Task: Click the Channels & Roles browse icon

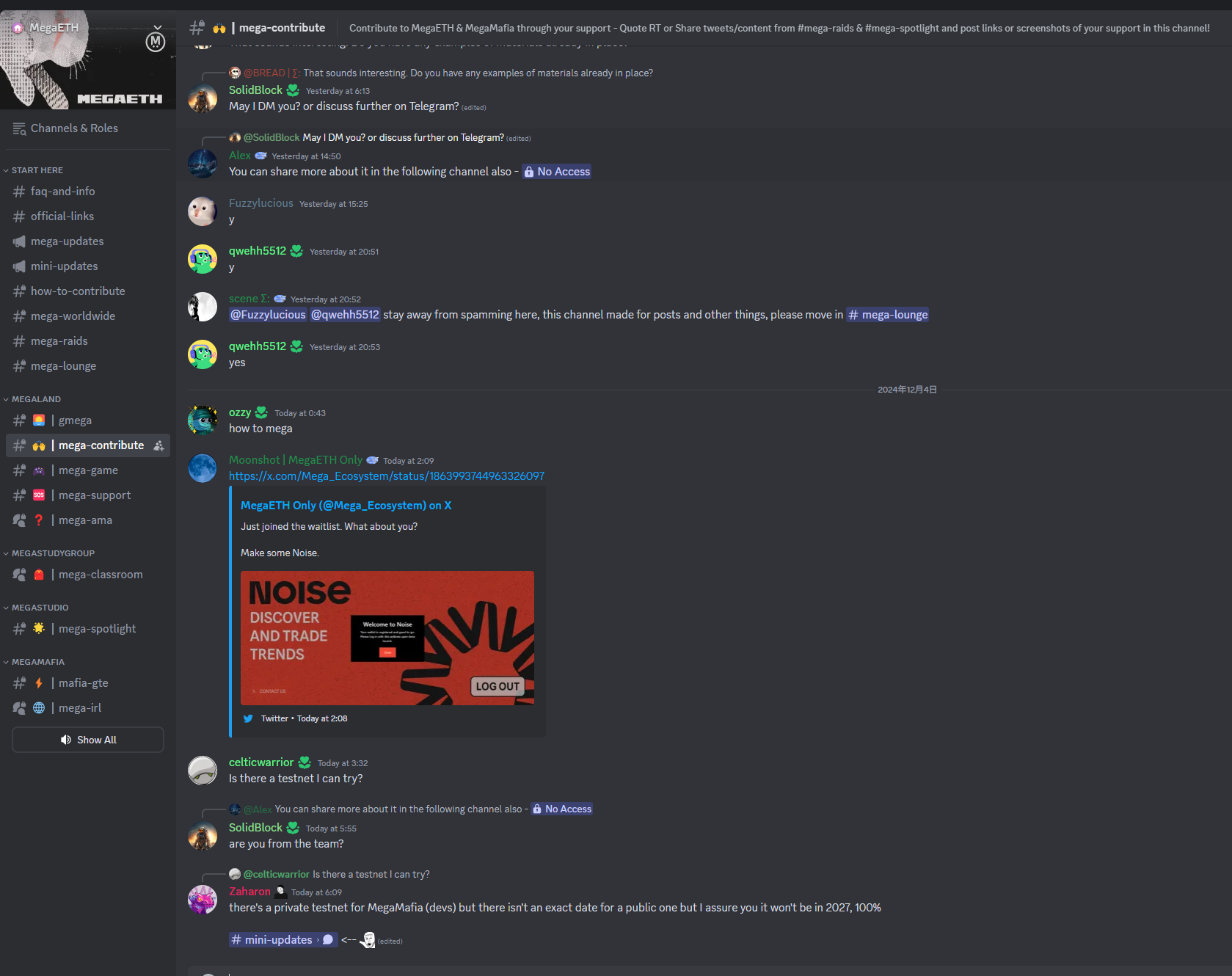Action: (x=19, y=128)
